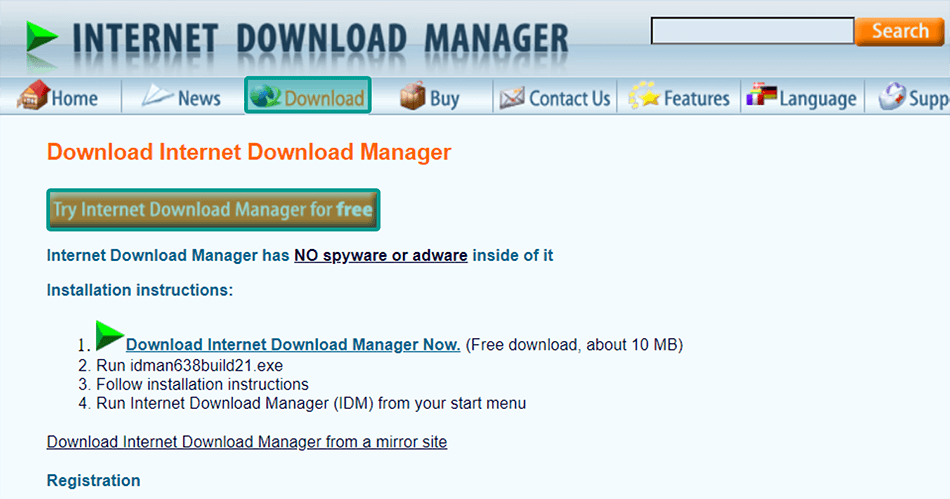Click the orange Search button
The image size is (950, 499).
coord(900,31)
